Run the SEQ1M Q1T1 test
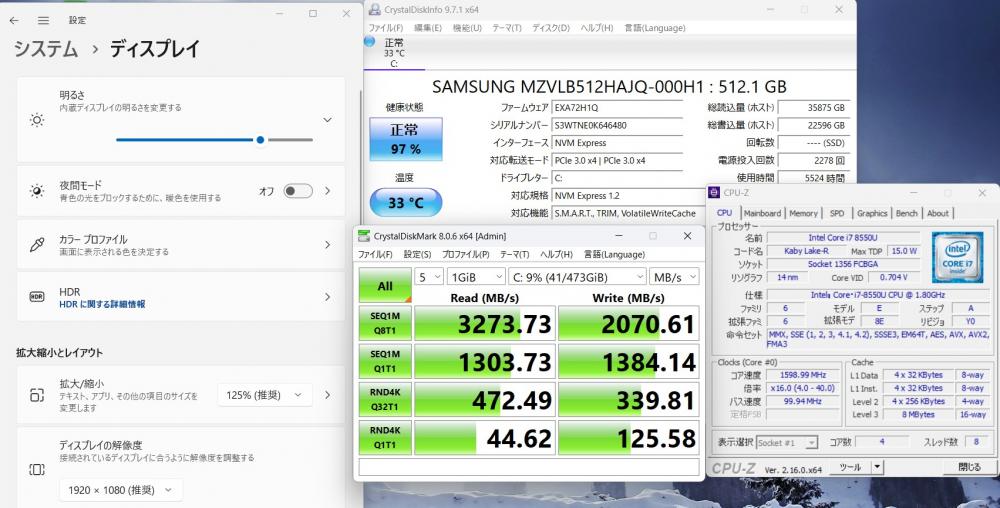The width and height of the screenshot is (1000, 508). (x=385, y=361)
